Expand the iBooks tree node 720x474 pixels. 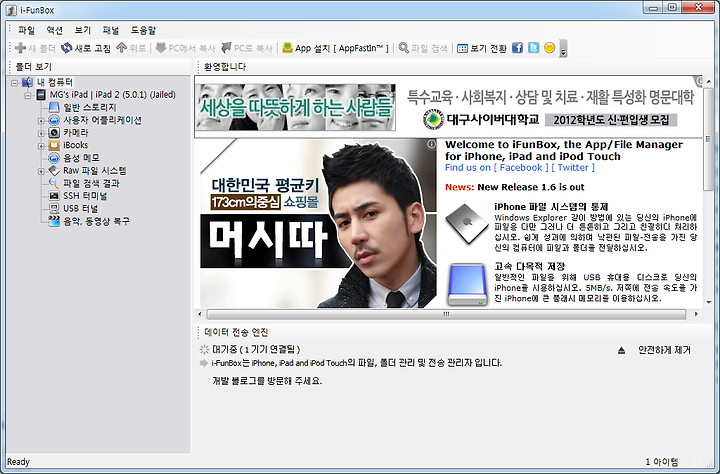41,146
